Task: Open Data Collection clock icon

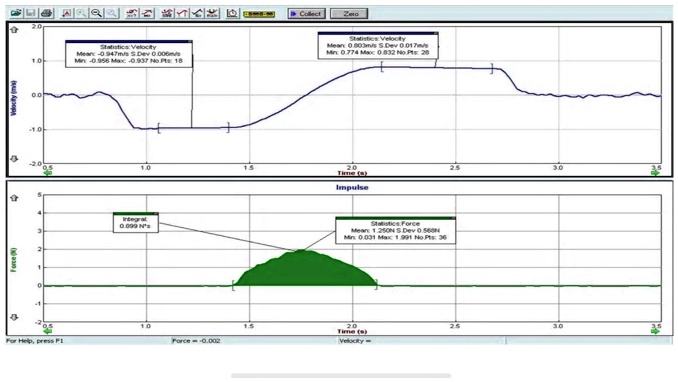Action: 232,13
